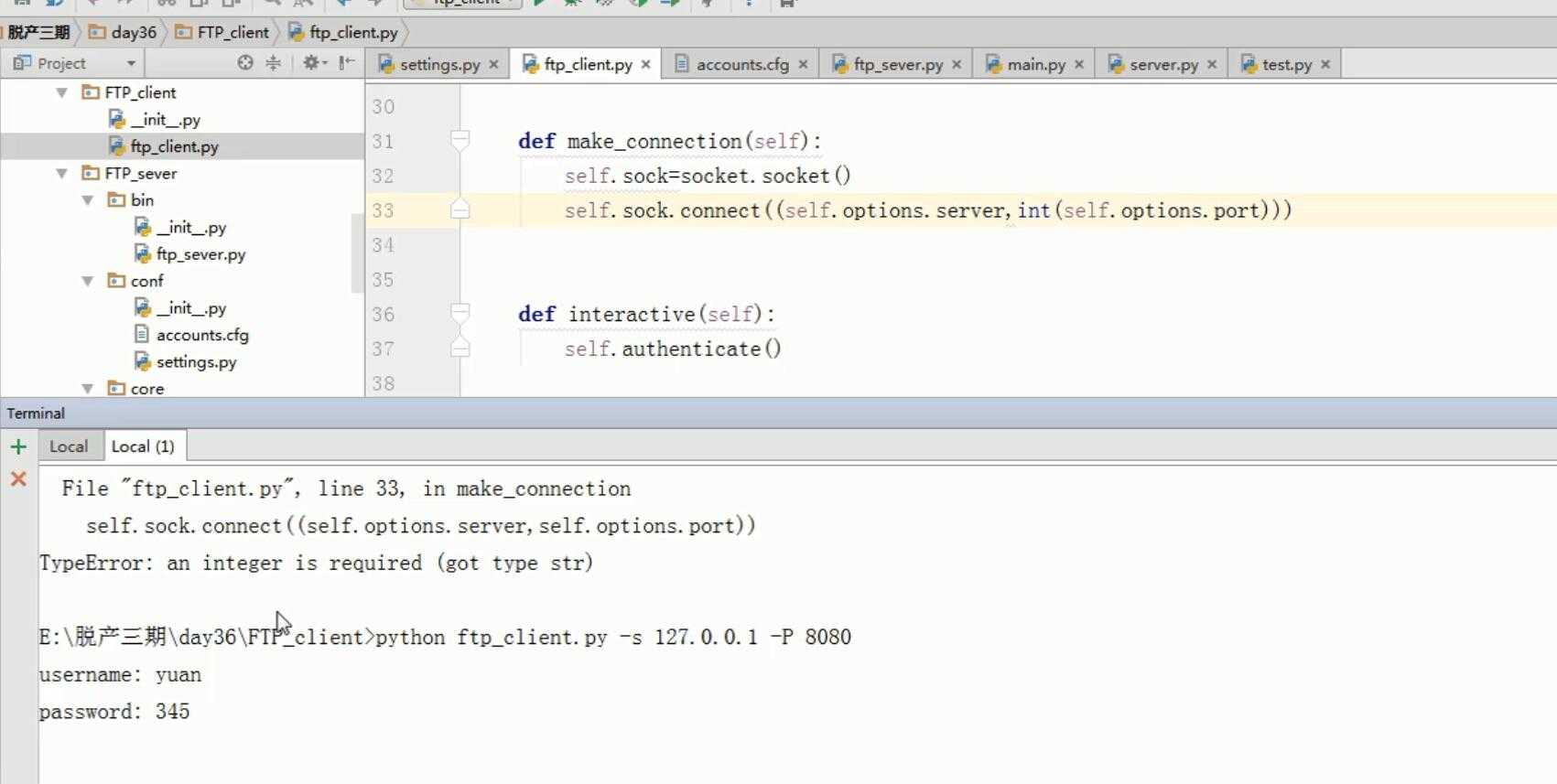Switch to the Local terminal tab
The width and height of the screenshot is (1557, 784).
coord(69,446)
